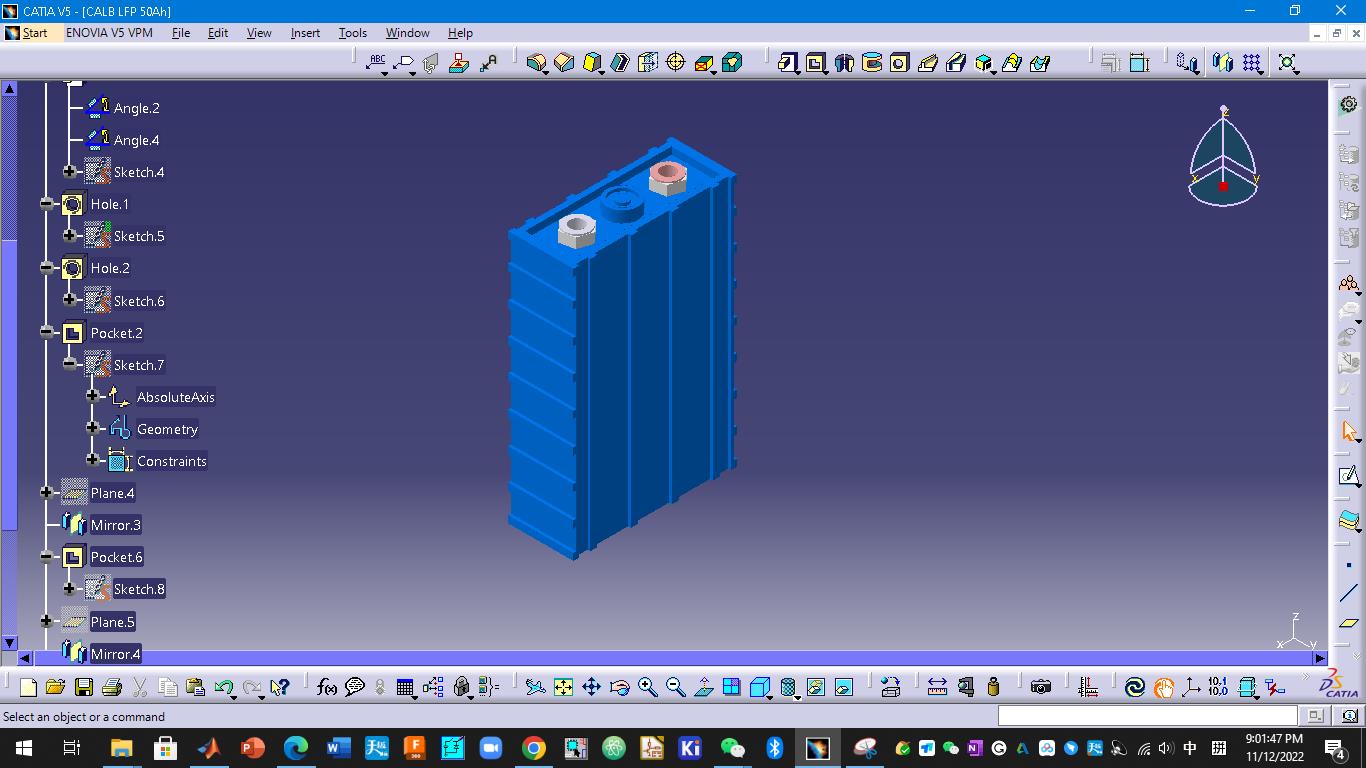The image size is (1366, 768).
Task: Open a file with the Open icon
Action: coord(55,687)
